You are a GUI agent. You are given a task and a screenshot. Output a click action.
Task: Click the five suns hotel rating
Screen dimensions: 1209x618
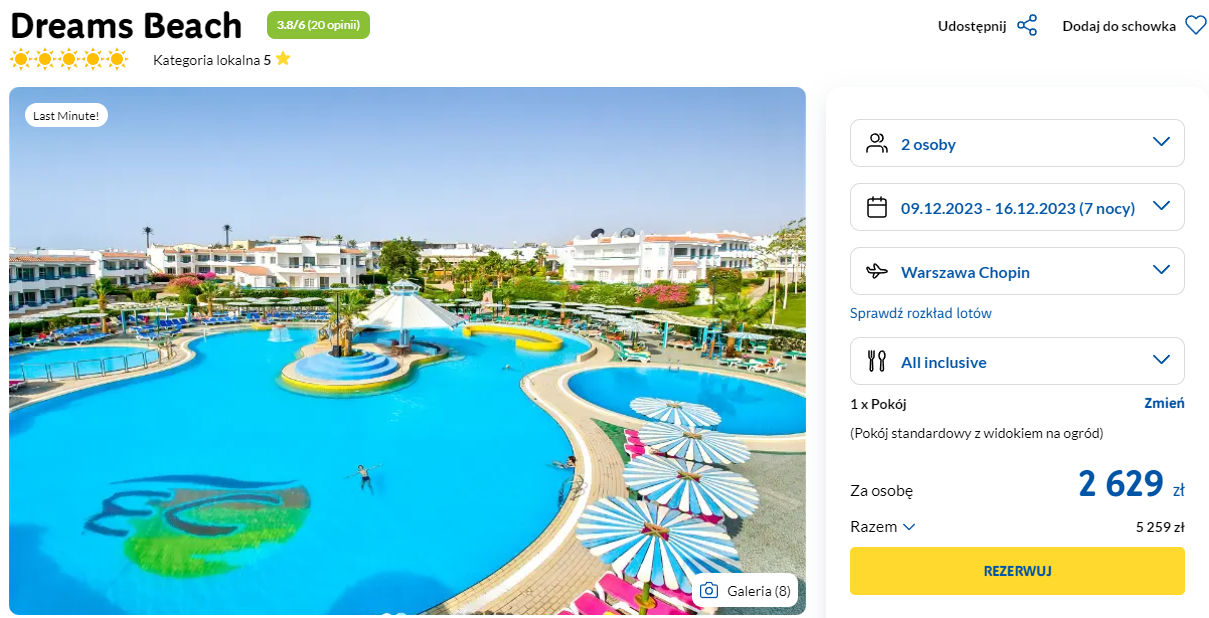tap(69, 59)
